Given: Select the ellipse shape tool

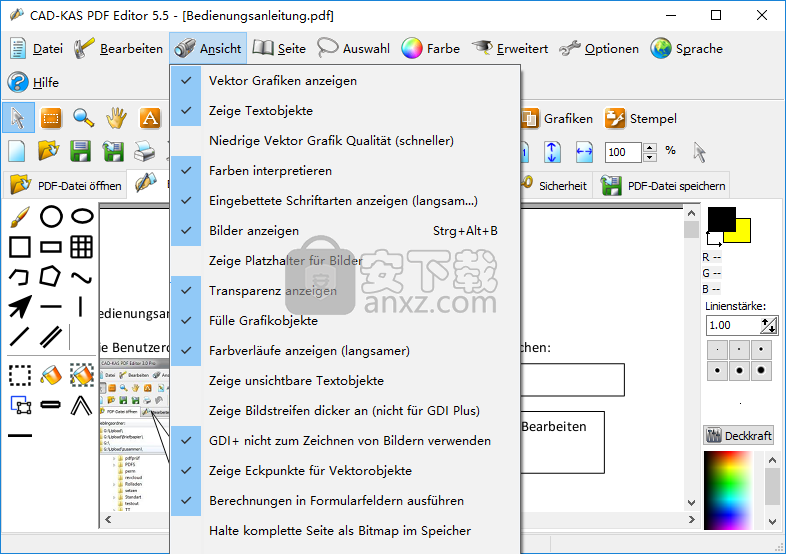Looking at the screenshot, I should [82, 216].
